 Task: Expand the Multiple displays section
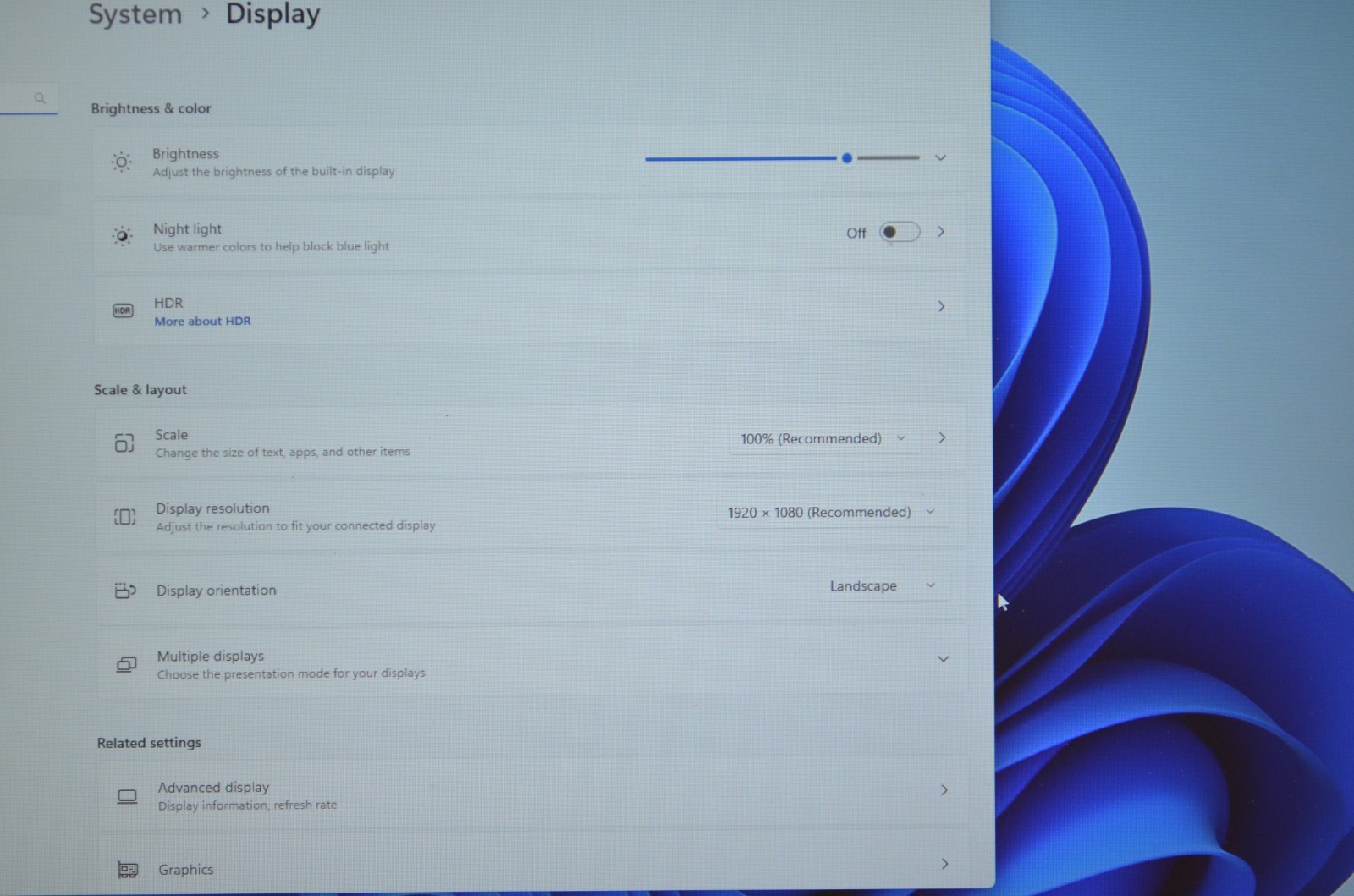click(x=943, y=658)
